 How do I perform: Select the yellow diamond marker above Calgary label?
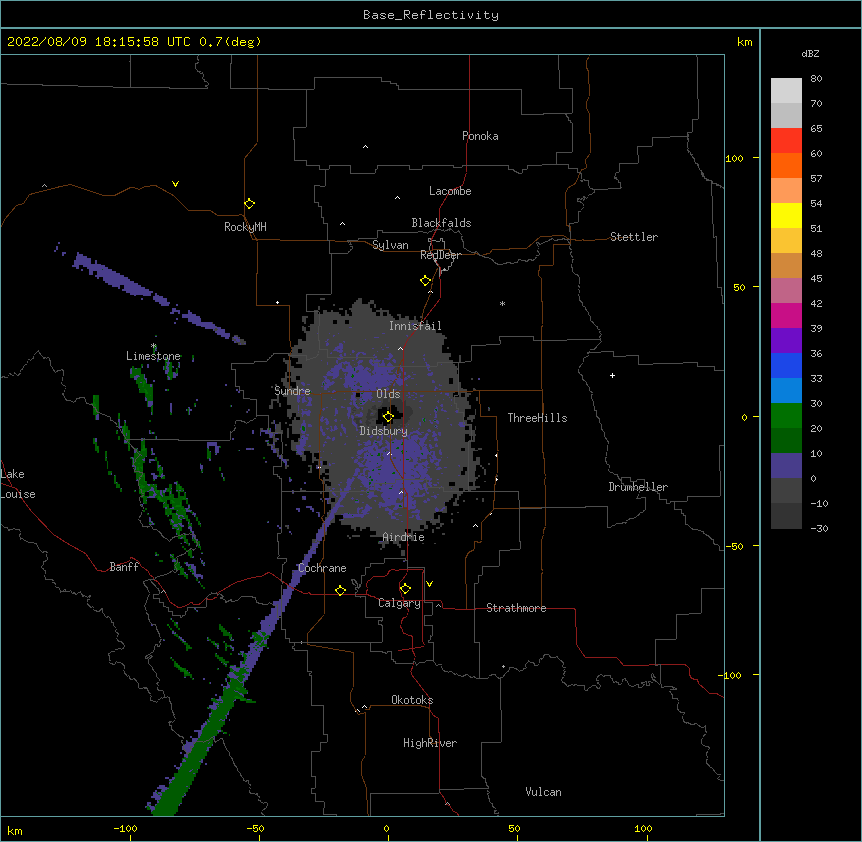[405, 589]
